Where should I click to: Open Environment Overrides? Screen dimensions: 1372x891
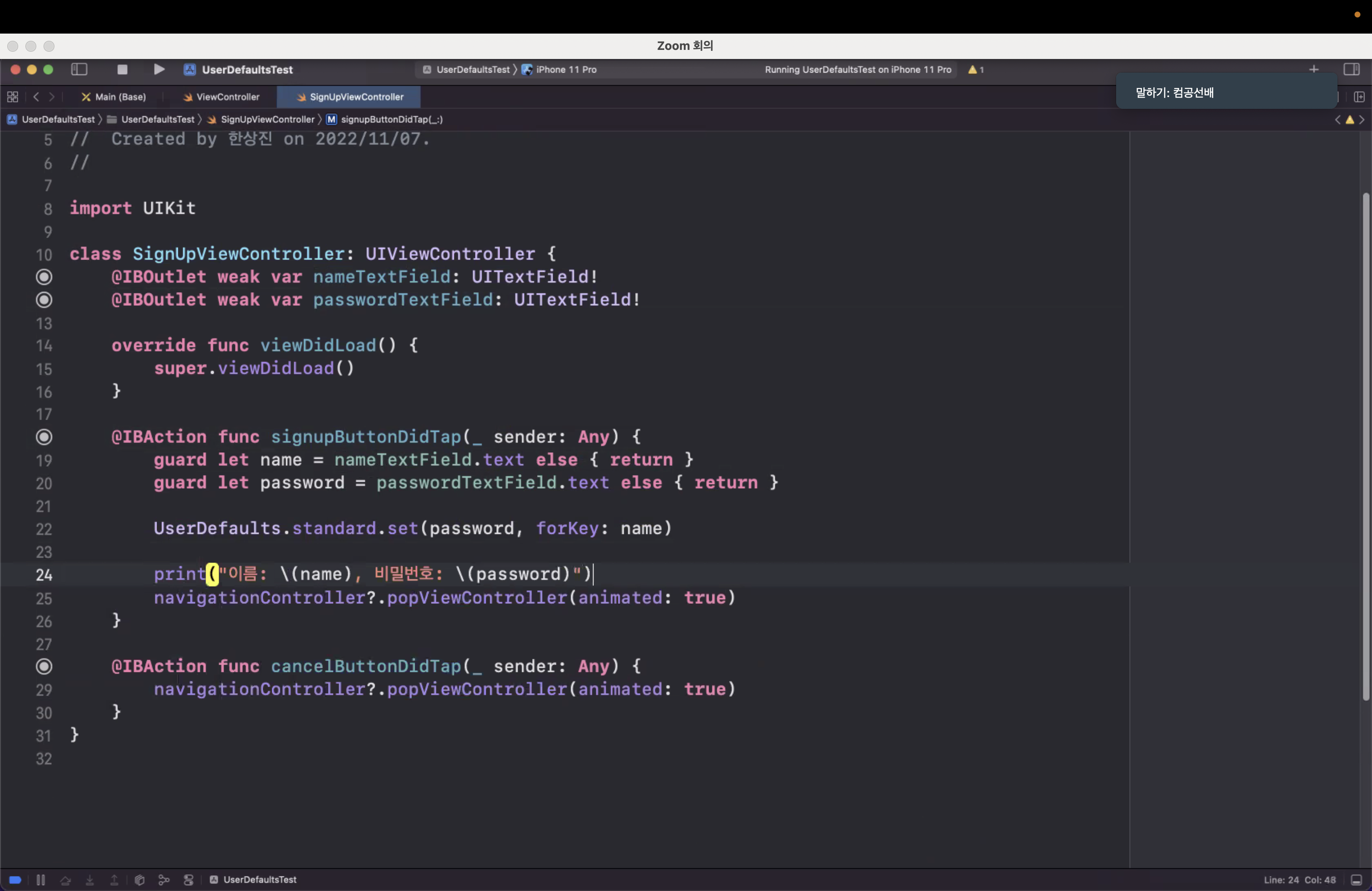[188, 880]
